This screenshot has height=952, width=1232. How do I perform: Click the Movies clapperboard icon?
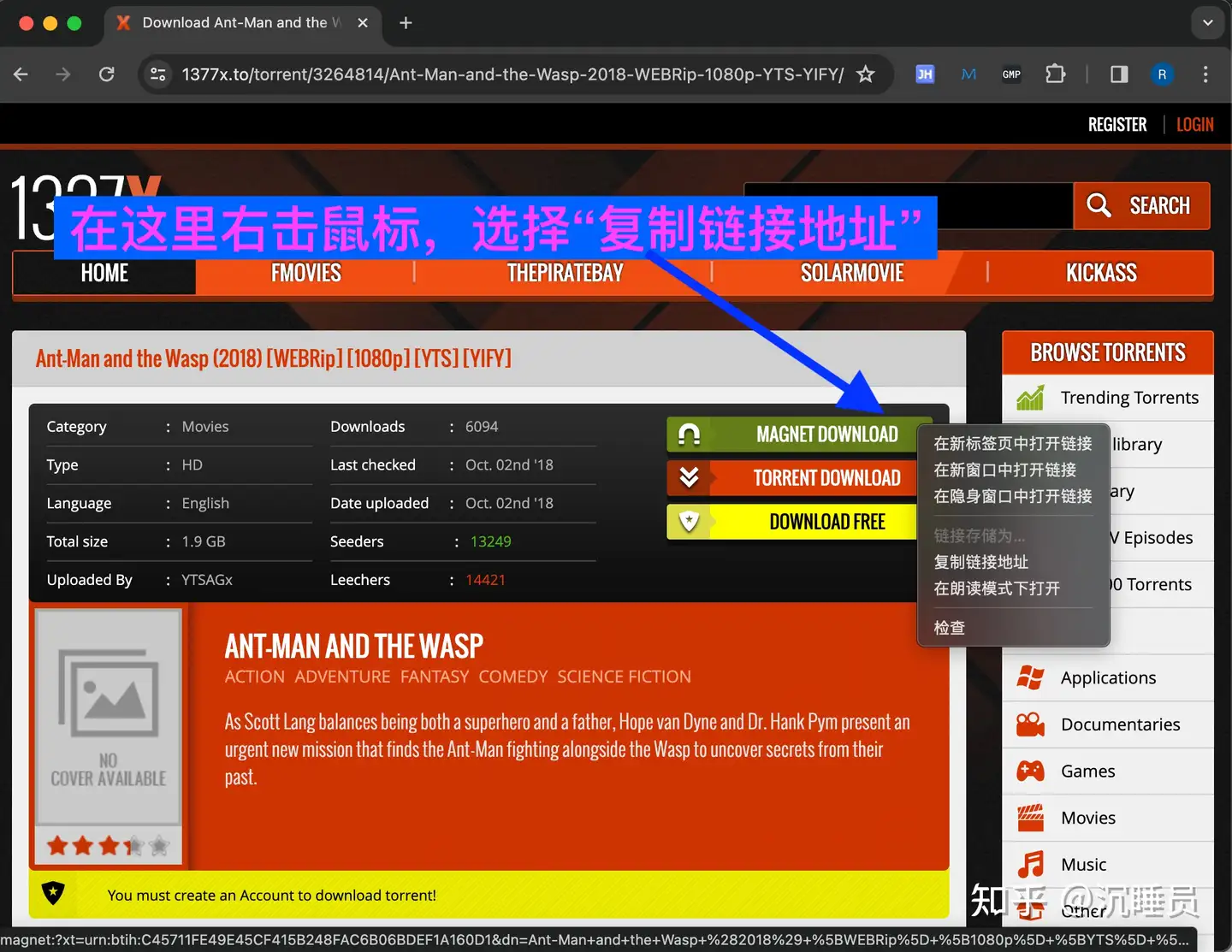[x=1030, y=818]
